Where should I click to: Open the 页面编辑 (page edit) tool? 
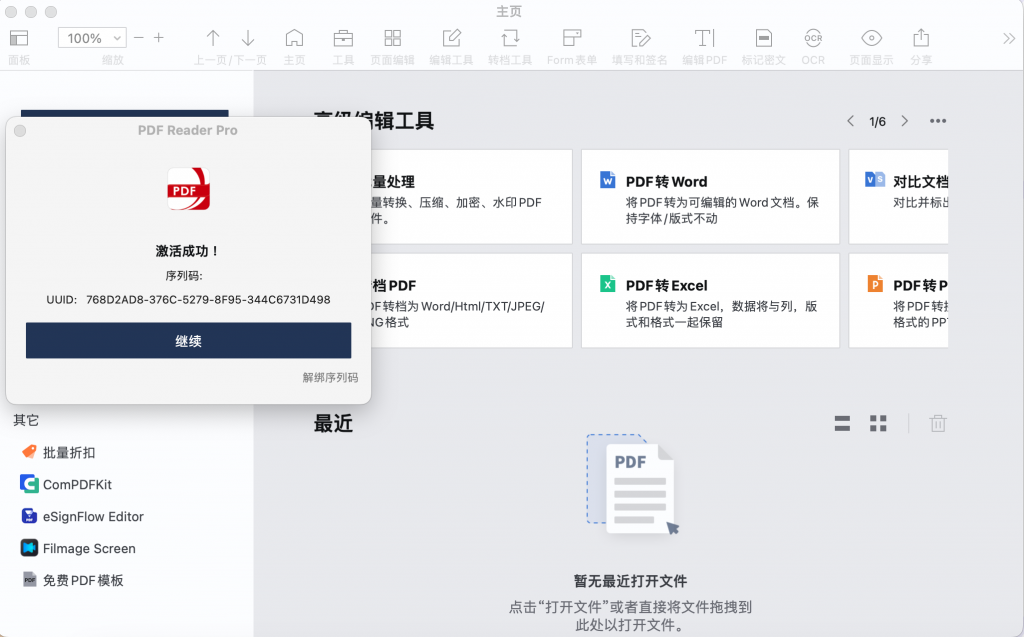(x=392, y=40)
